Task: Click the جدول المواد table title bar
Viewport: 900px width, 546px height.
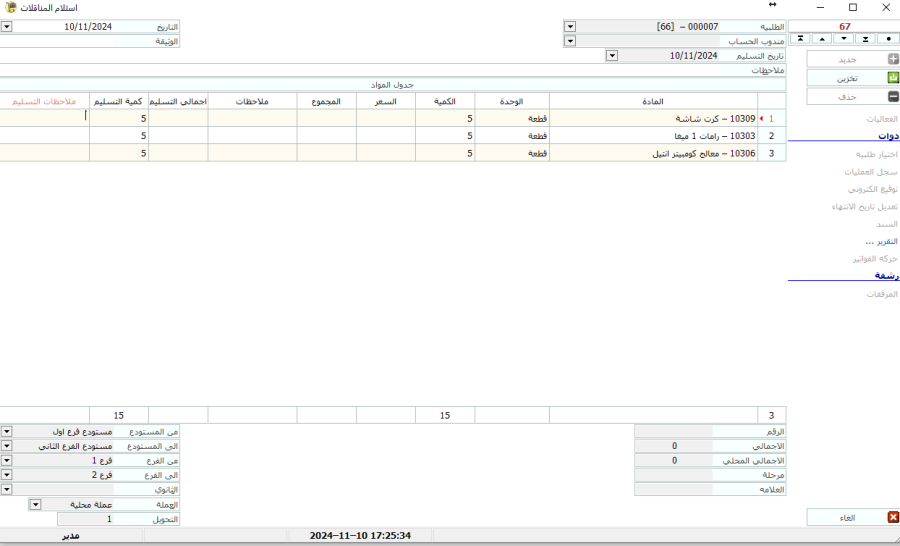Action: pyautogui.click(x=393, y=84)
